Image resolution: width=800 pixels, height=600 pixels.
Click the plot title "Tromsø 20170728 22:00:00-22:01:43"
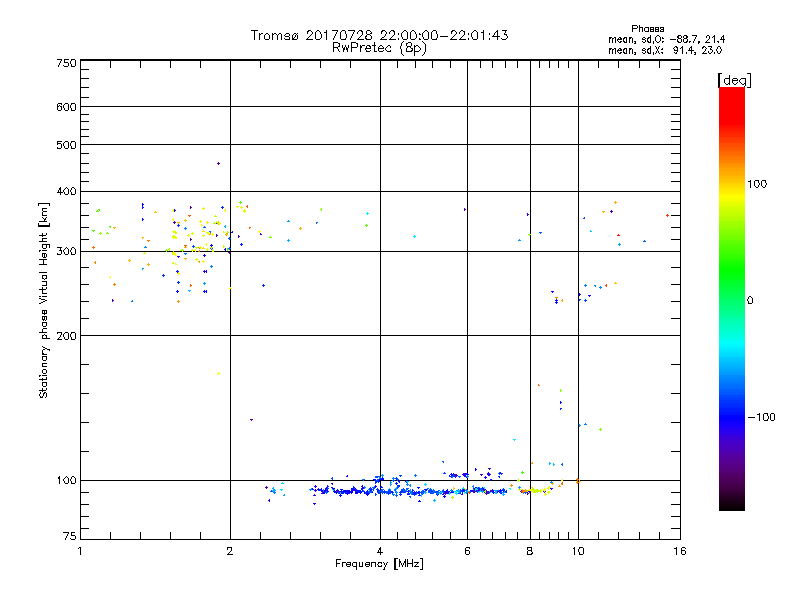point(379,35)
